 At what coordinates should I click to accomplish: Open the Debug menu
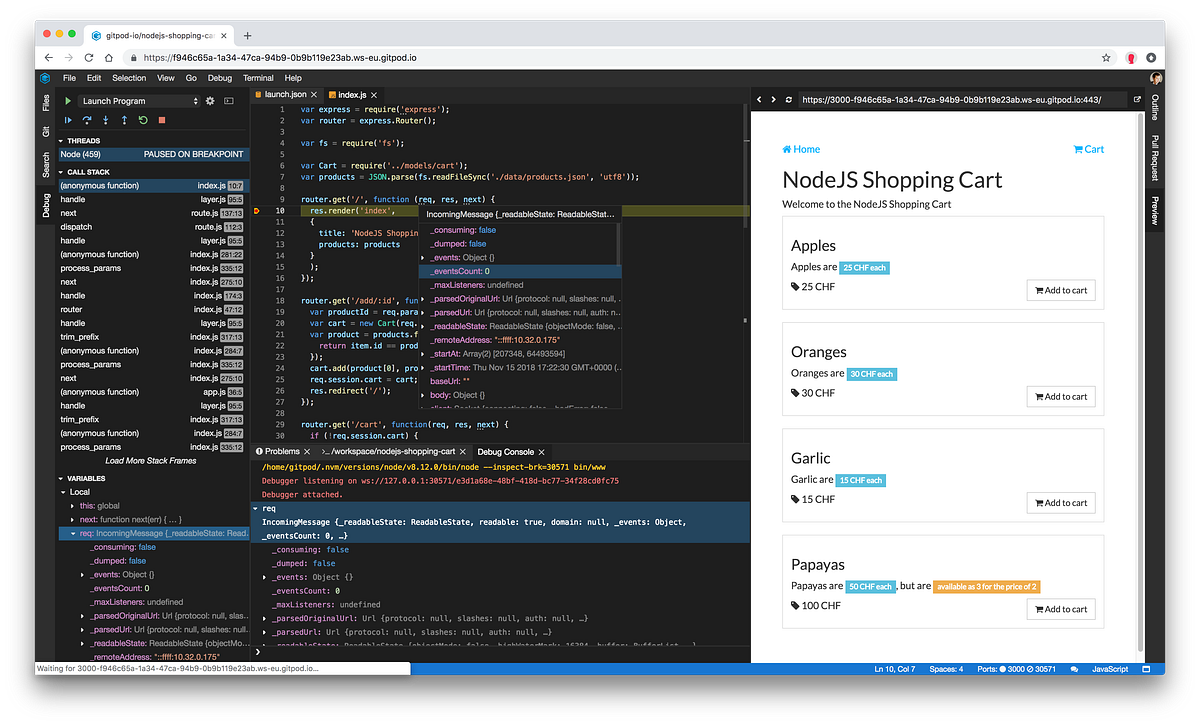click(x=219, y=77)
